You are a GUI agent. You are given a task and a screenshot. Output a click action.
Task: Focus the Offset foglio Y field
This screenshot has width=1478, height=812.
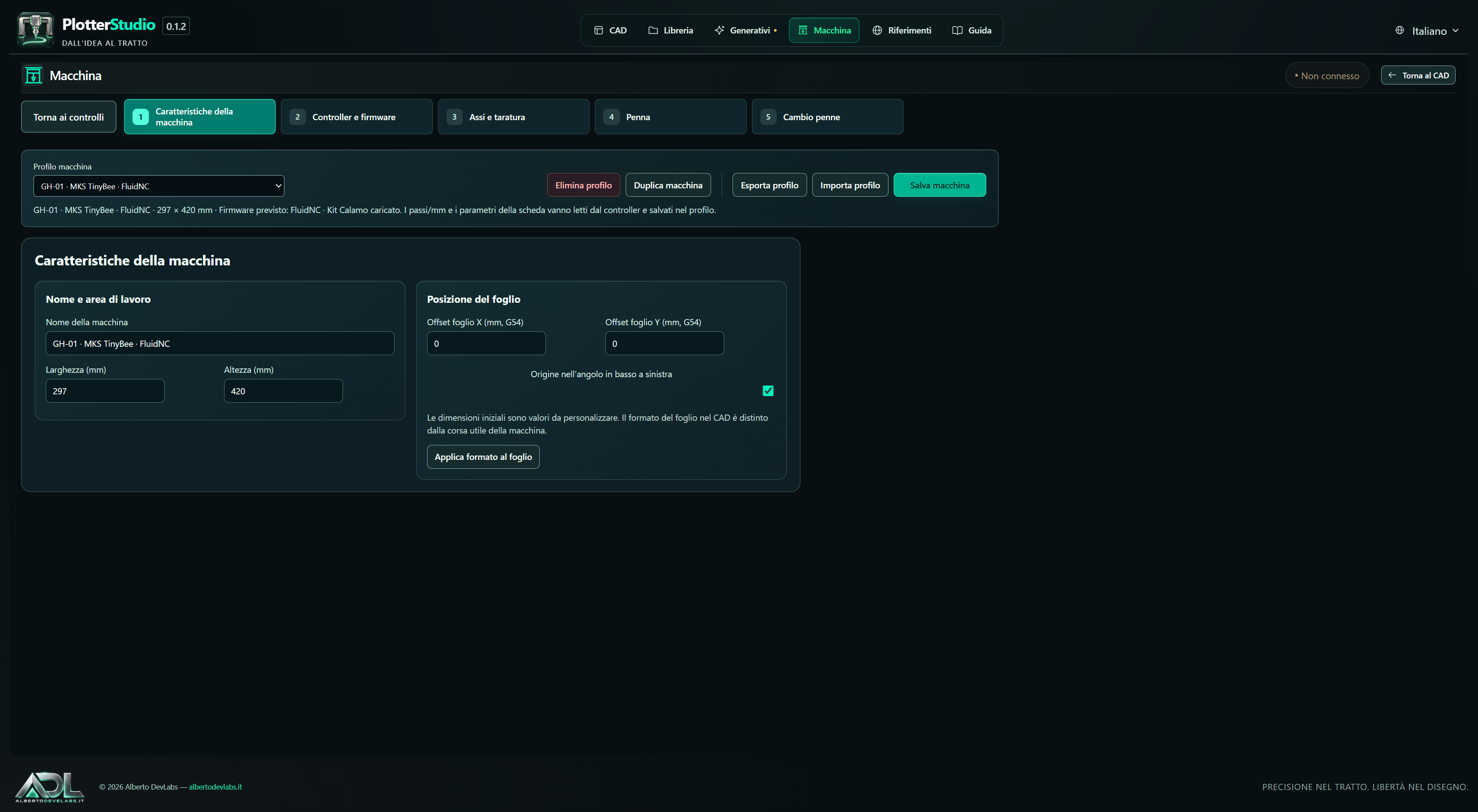(664, 343)
